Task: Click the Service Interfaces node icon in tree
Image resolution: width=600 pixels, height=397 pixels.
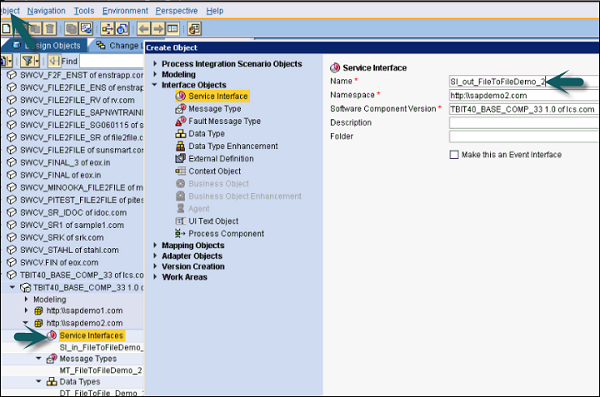Action: tap(52, 335)
